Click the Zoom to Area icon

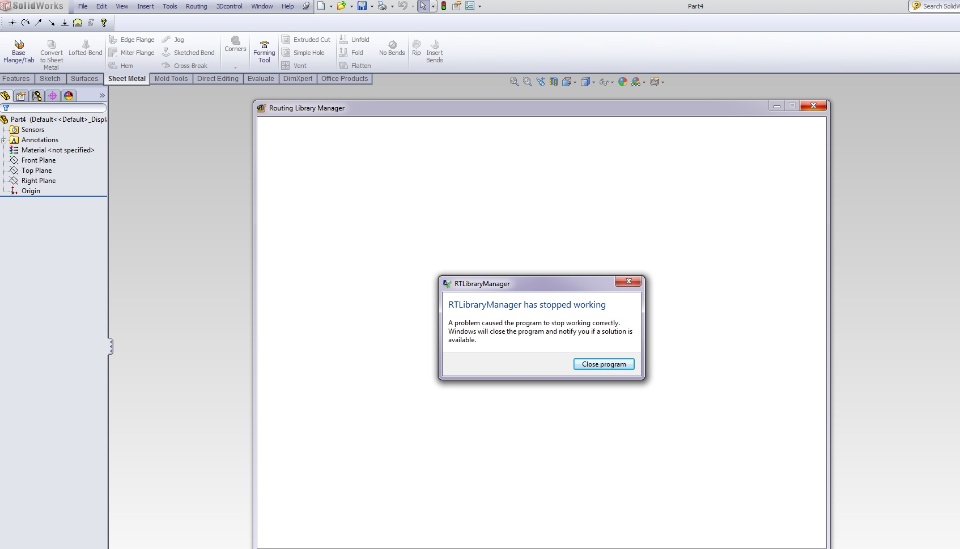click(x=527, y=81)
